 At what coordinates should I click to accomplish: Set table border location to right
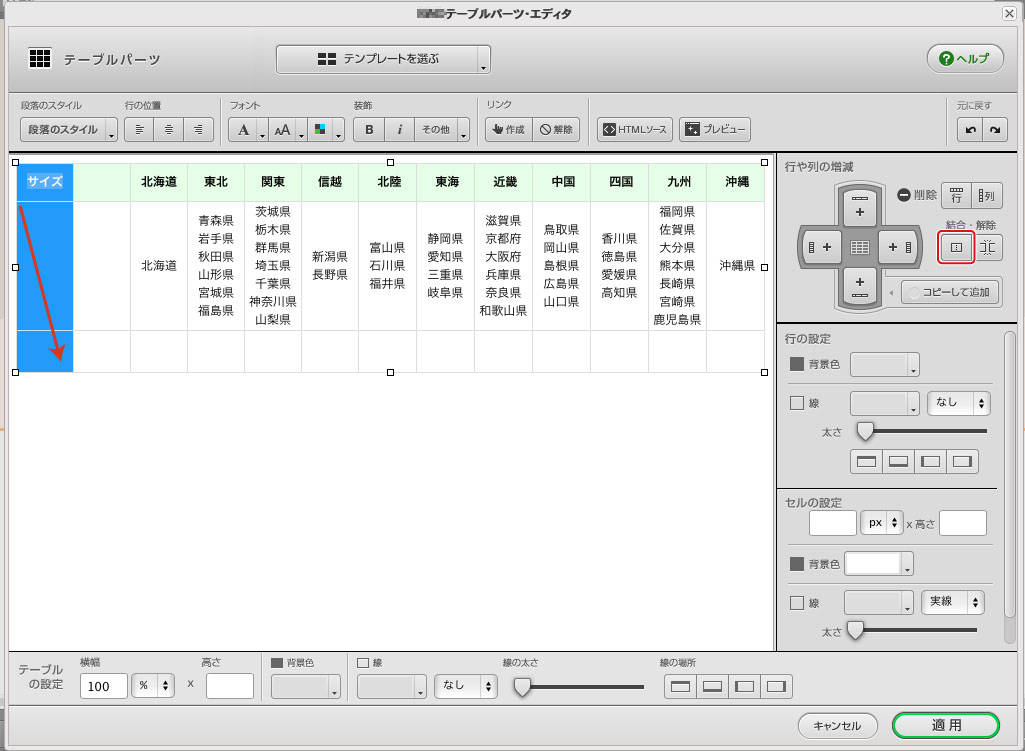[776, 686]
